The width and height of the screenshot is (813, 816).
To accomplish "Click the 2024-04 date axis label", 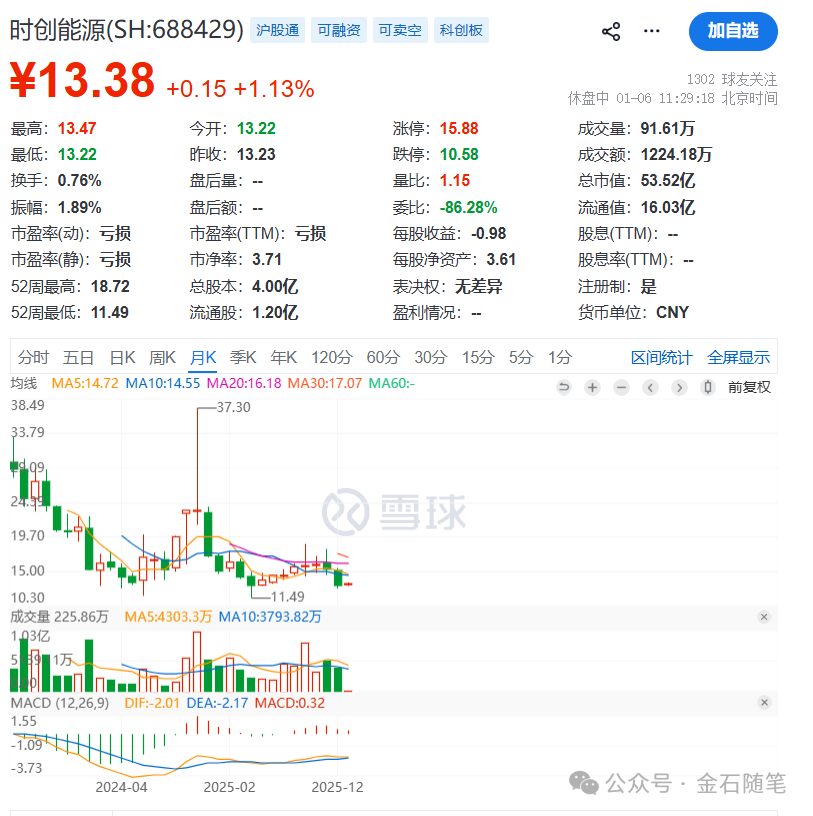I will tap(121, 787).
